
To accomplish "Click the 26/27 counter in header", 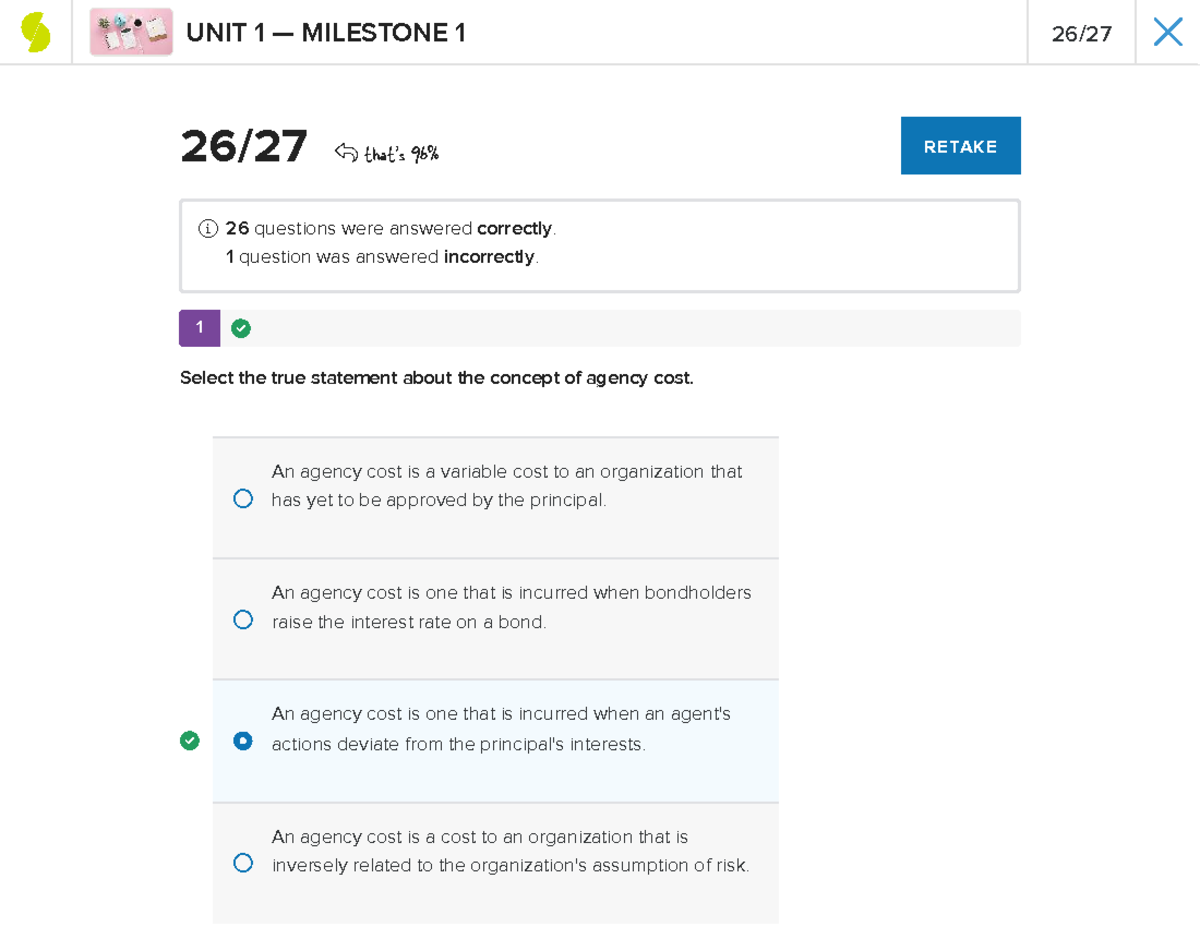I will [x=1081, y=34].
